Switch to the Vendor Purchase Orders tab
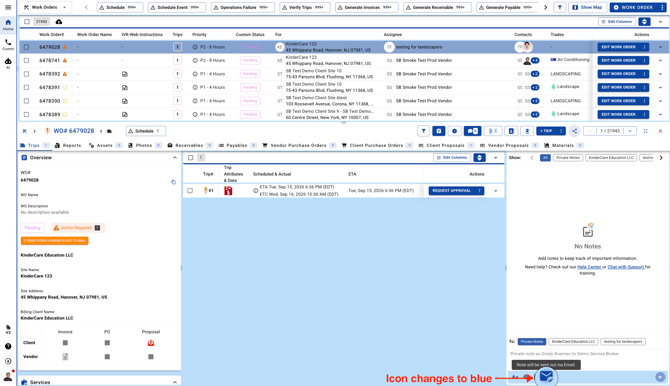The height and width of the screenshot is (386, 670). [298, 145]
